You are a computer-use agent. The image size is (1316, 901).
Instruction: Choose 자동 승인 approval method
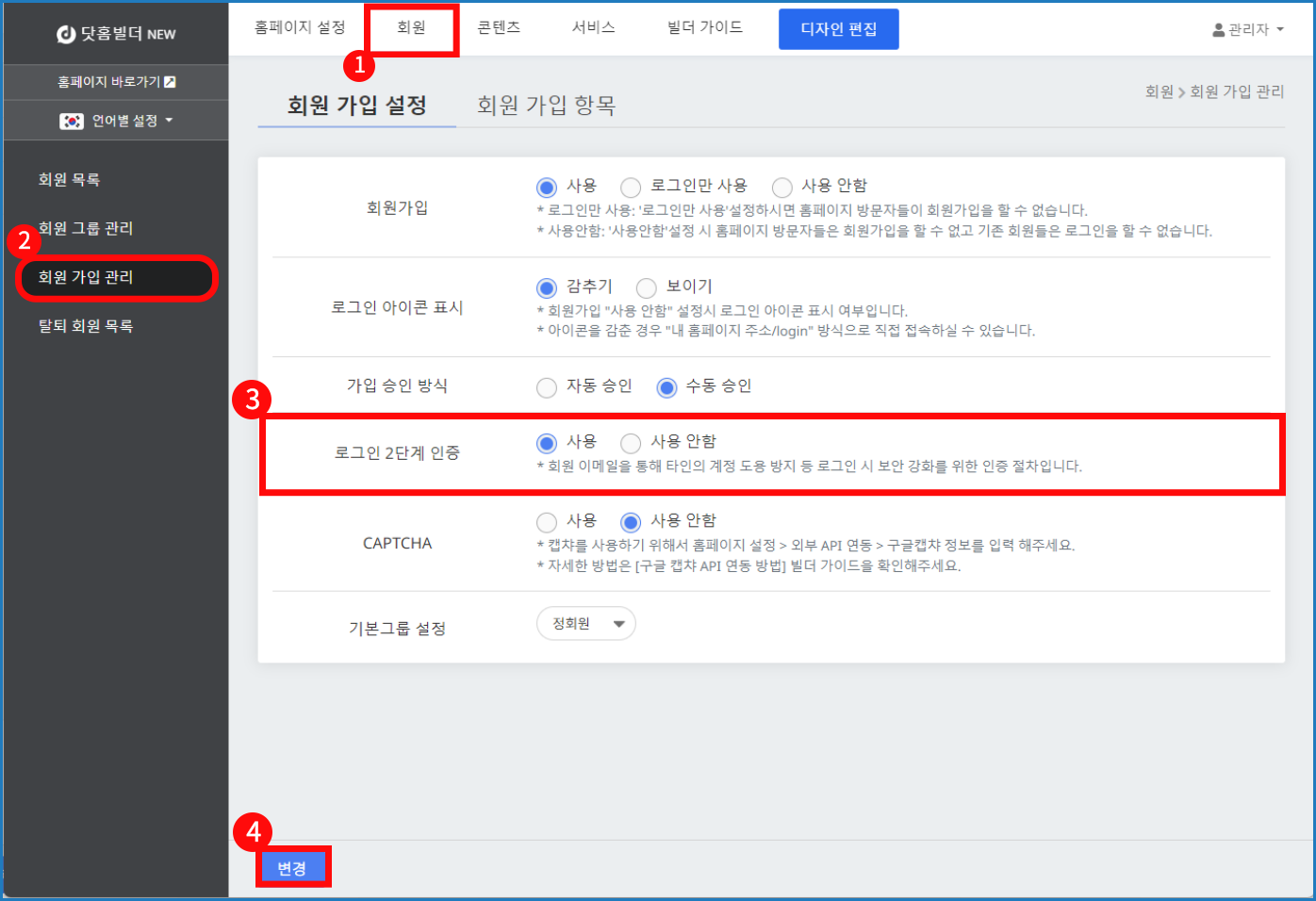point(547,387)
